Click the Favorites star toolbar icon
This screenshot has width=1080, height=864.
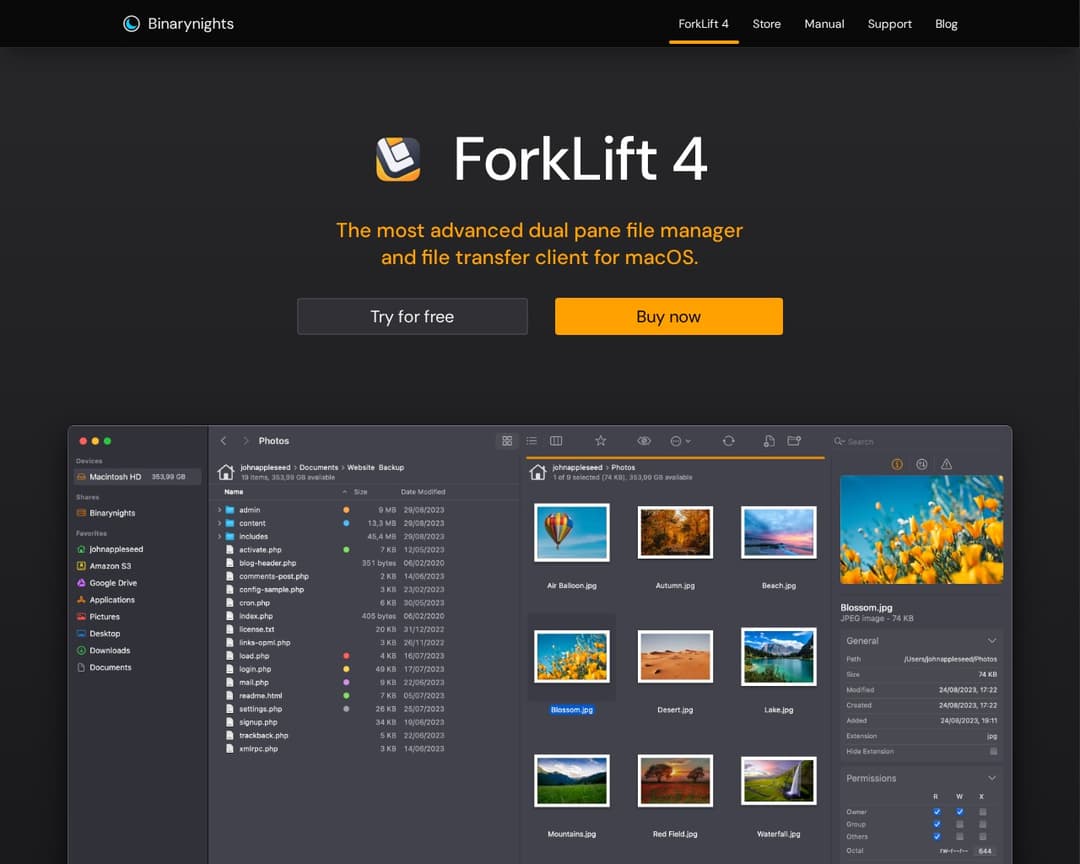601,441
